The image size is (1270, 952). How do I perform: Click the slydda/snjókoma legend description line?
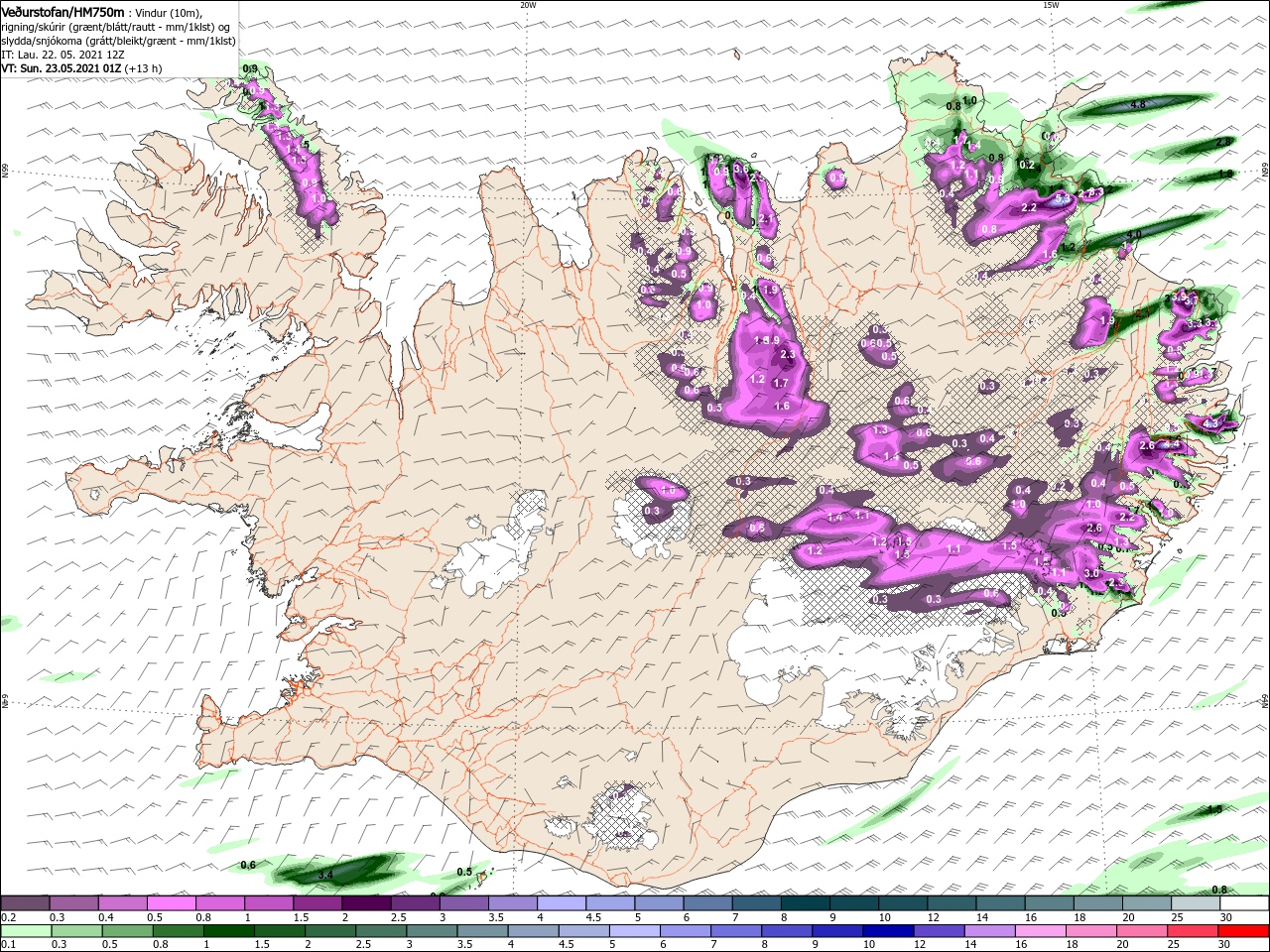tap(119, 41)
